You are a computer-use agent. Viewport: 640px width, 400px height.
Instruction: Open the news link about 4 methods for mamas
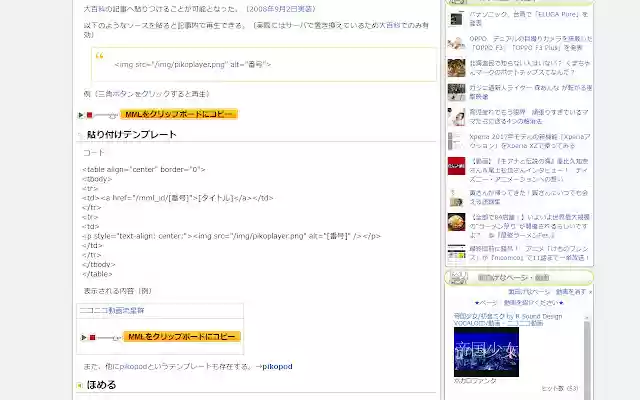[529, 117]
